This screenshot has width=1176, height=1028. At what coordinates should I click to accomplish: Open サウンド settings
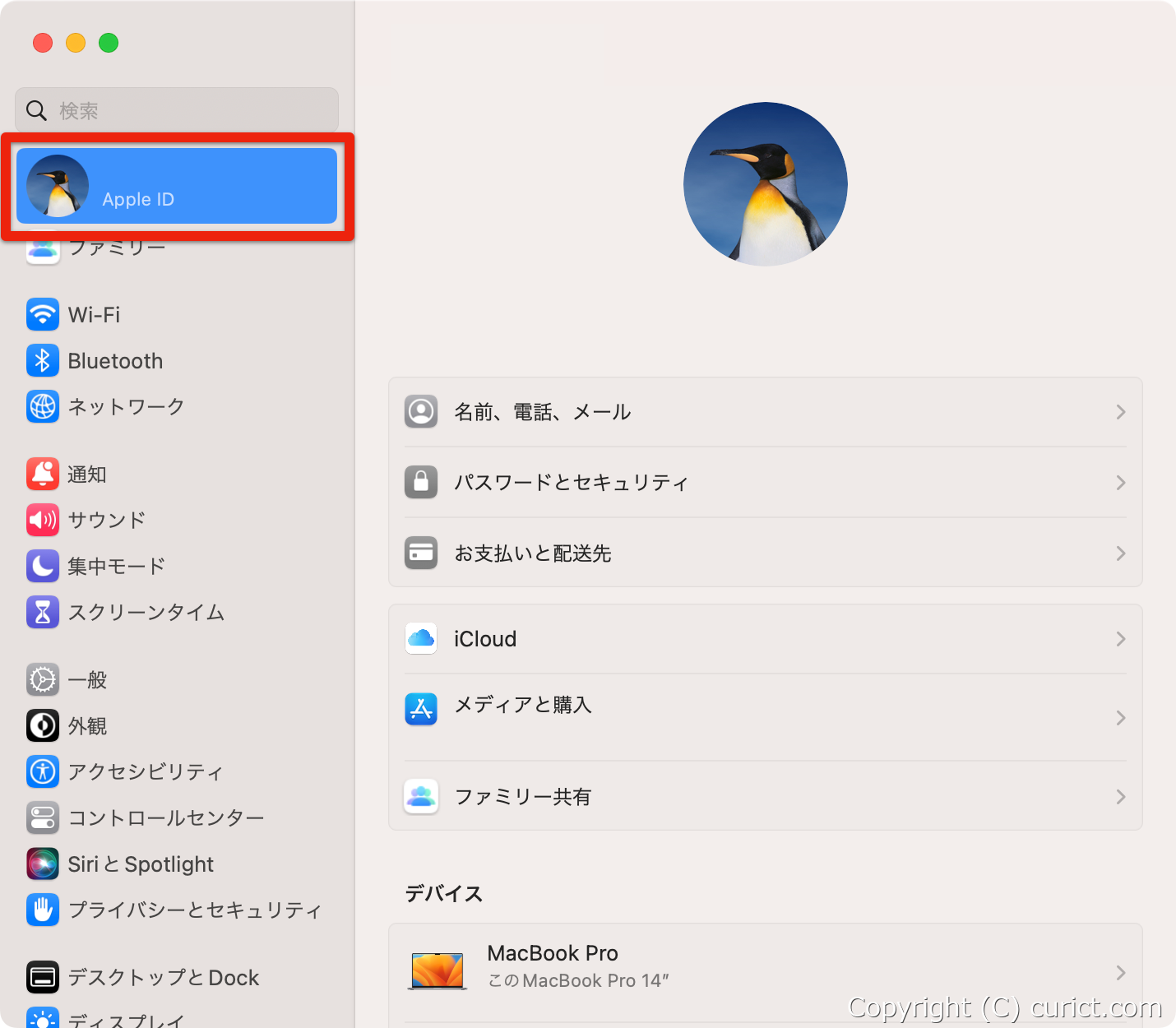pyautogui.click(x=107, y=520)
